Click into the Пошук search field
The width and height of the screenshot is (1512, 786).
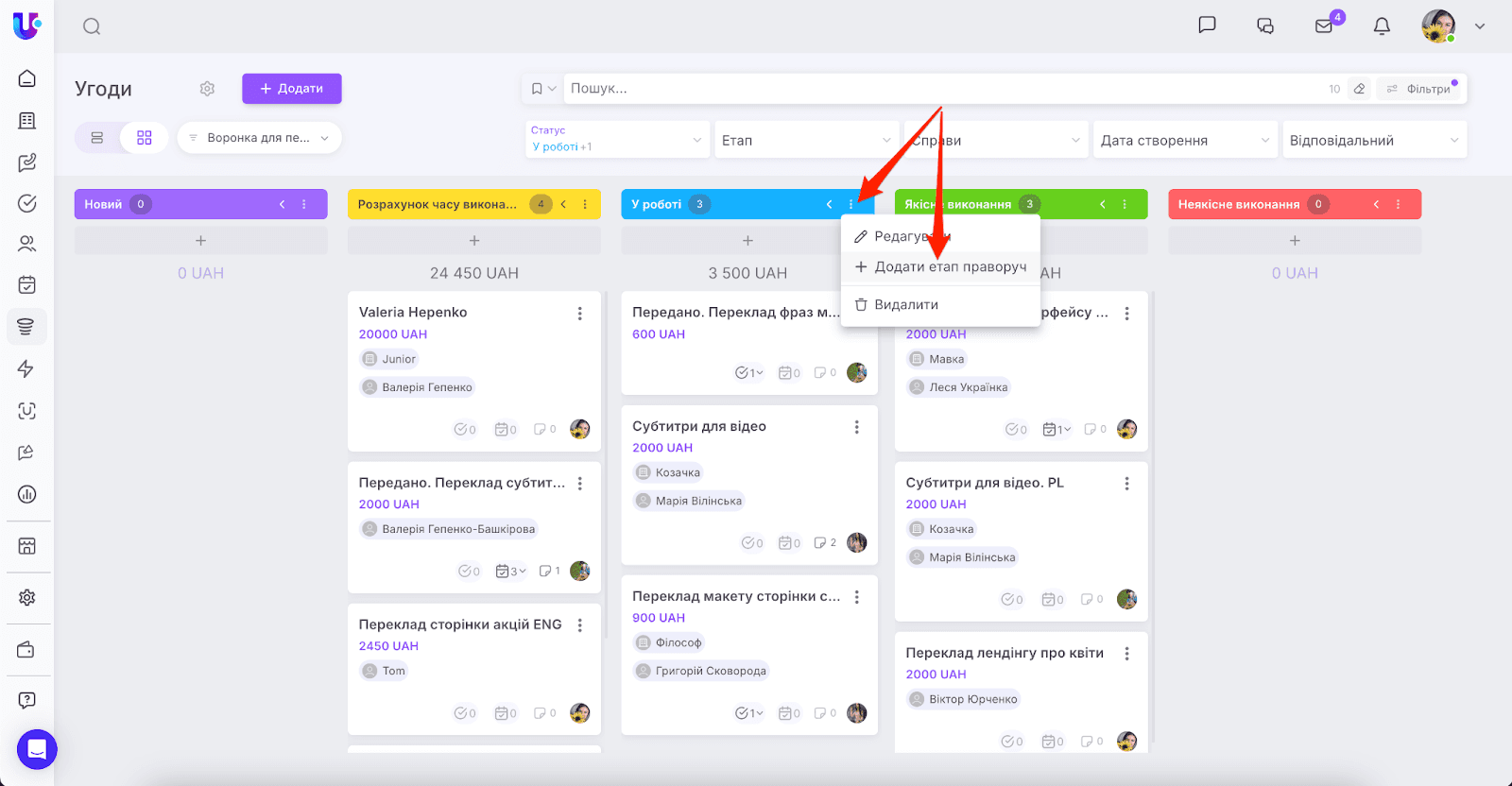click(936, 89)
